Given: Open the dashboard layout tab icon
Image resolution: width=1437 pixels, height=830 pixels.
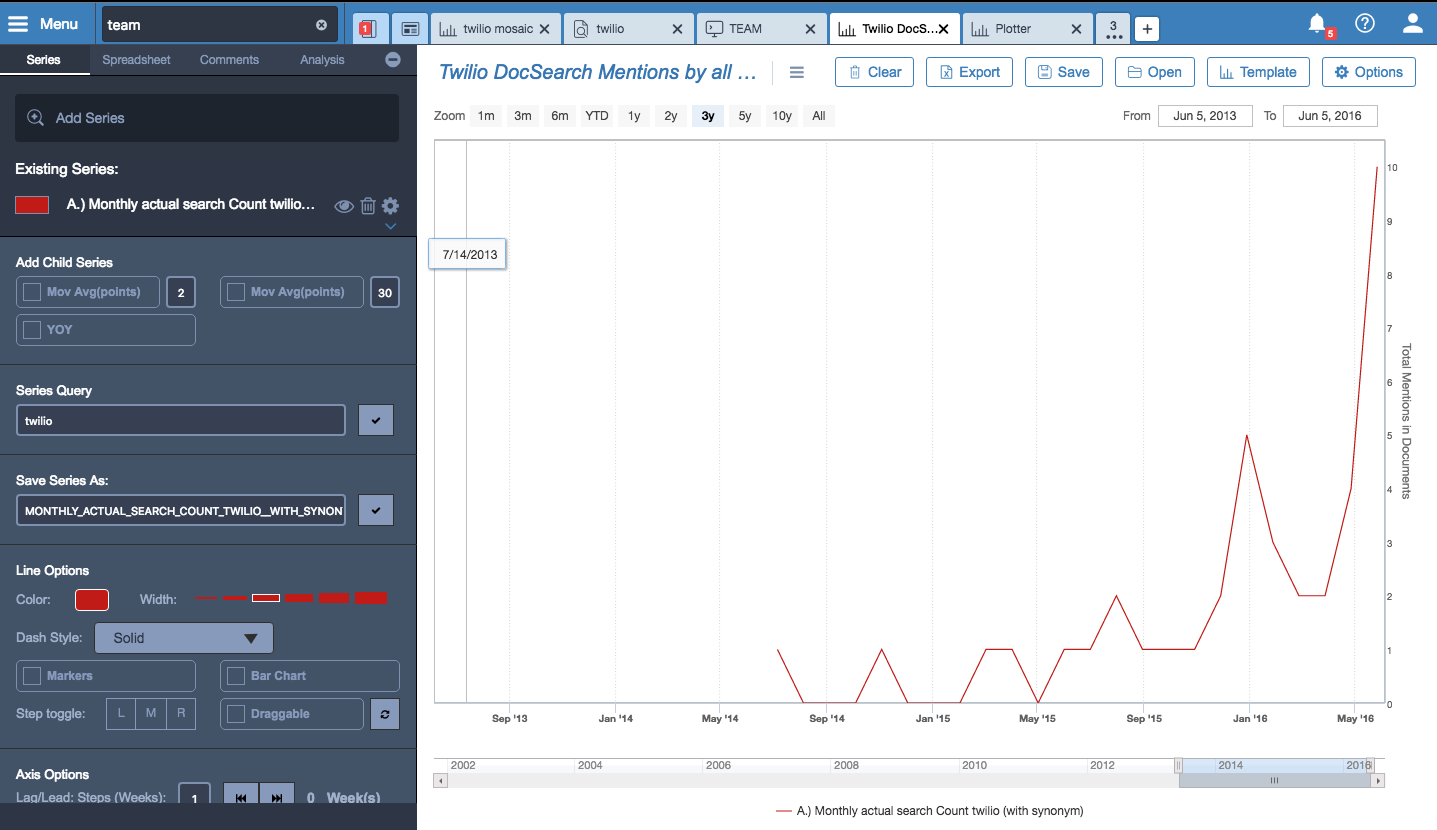Looking at the screenshot, I should click(410, 29).
